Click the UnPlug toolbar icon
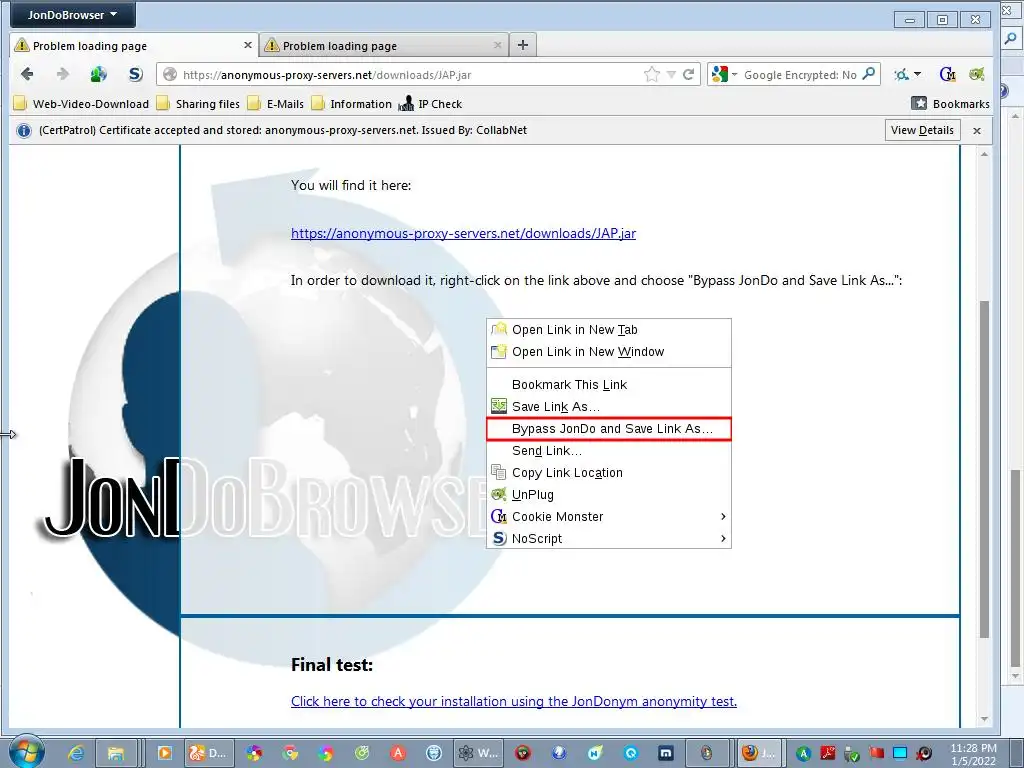The image size is (1024, 768). (977, 74)
